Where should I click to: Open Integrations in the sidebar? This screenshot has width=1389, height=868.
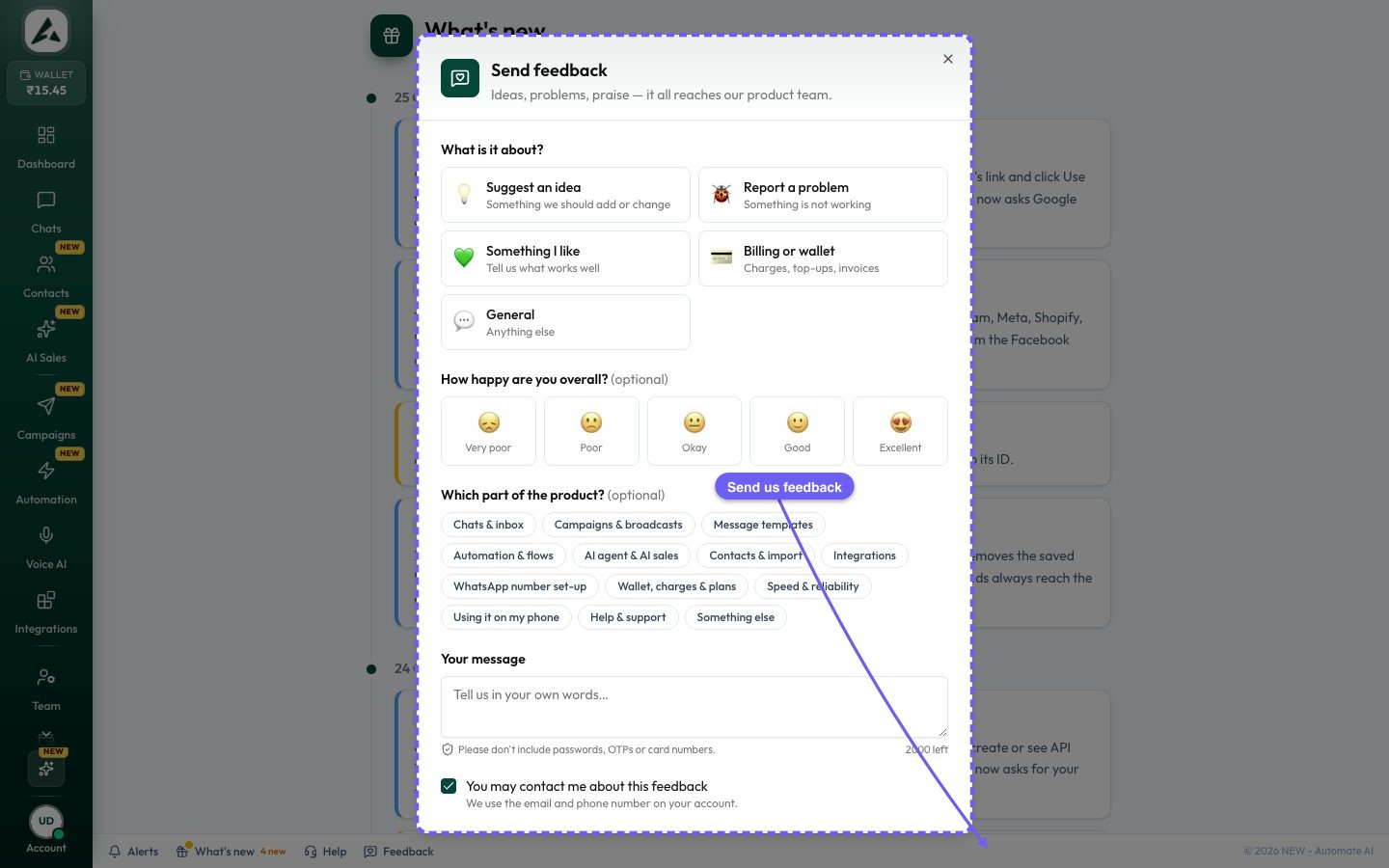coord(46,612)
